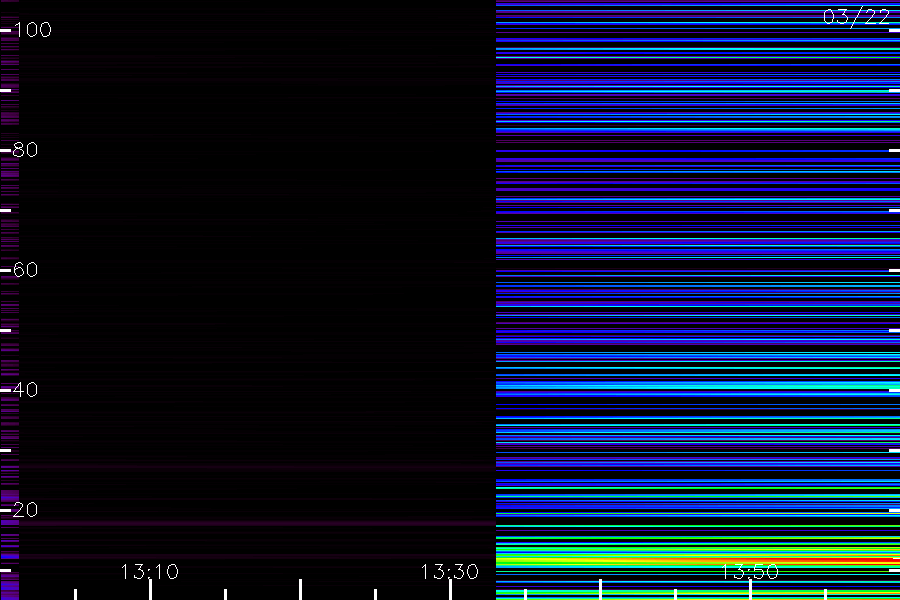This screenshot has height=600, width=900.
Task: Click the 100 frequency axis label
Action: (33, 30)
